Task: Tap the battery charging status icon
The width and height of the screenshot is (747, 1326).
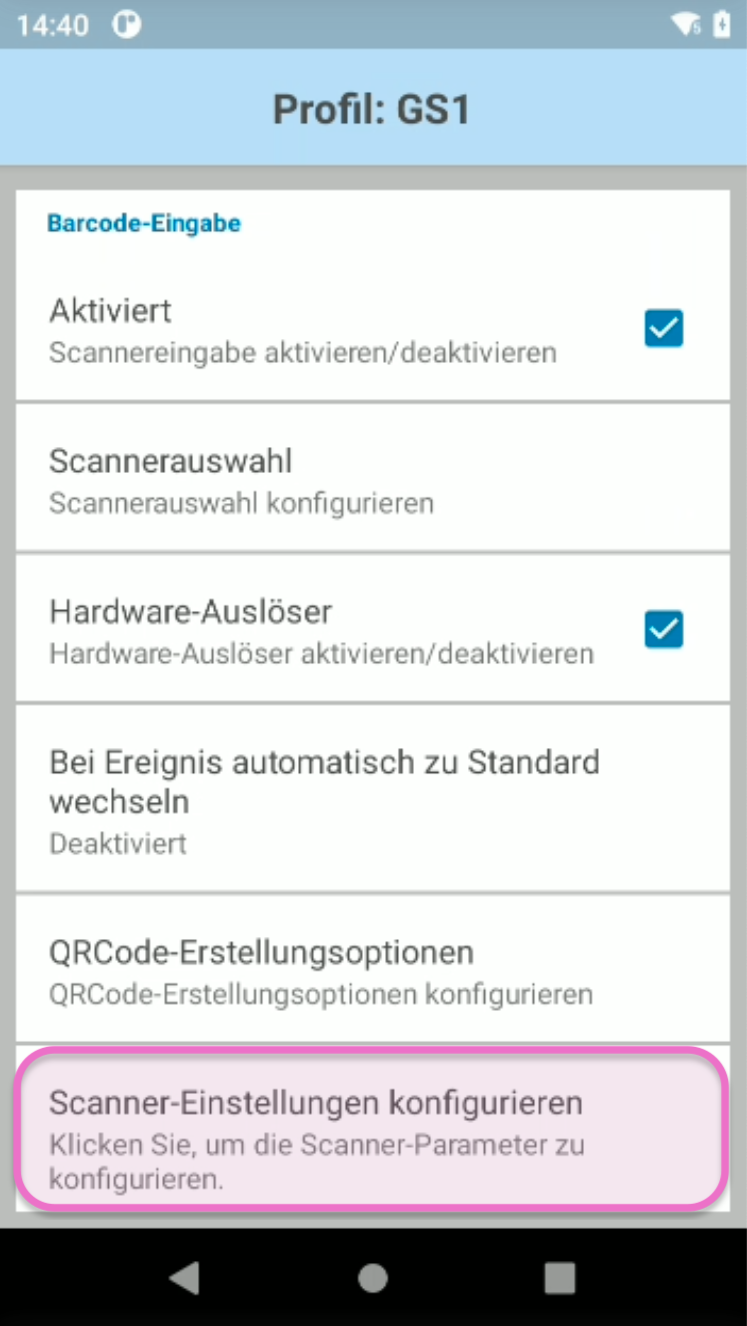Action: [721, 24]
